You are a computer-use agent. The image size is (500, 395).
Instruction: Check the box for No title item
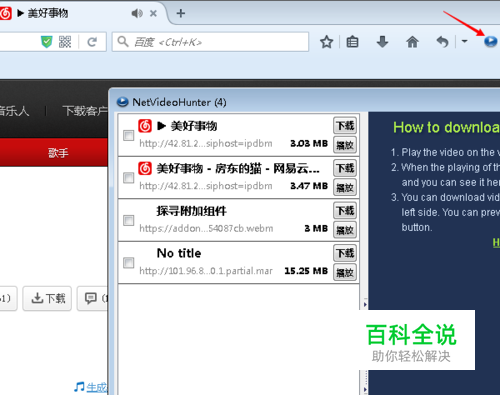pos(128,262)
